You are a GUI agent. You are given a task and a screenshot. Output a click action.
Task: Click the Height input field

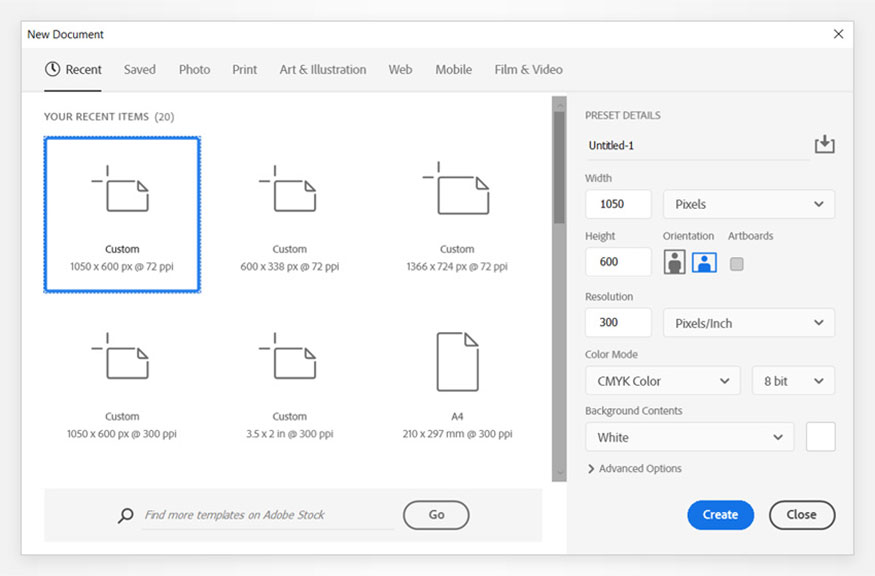[618, 262]
